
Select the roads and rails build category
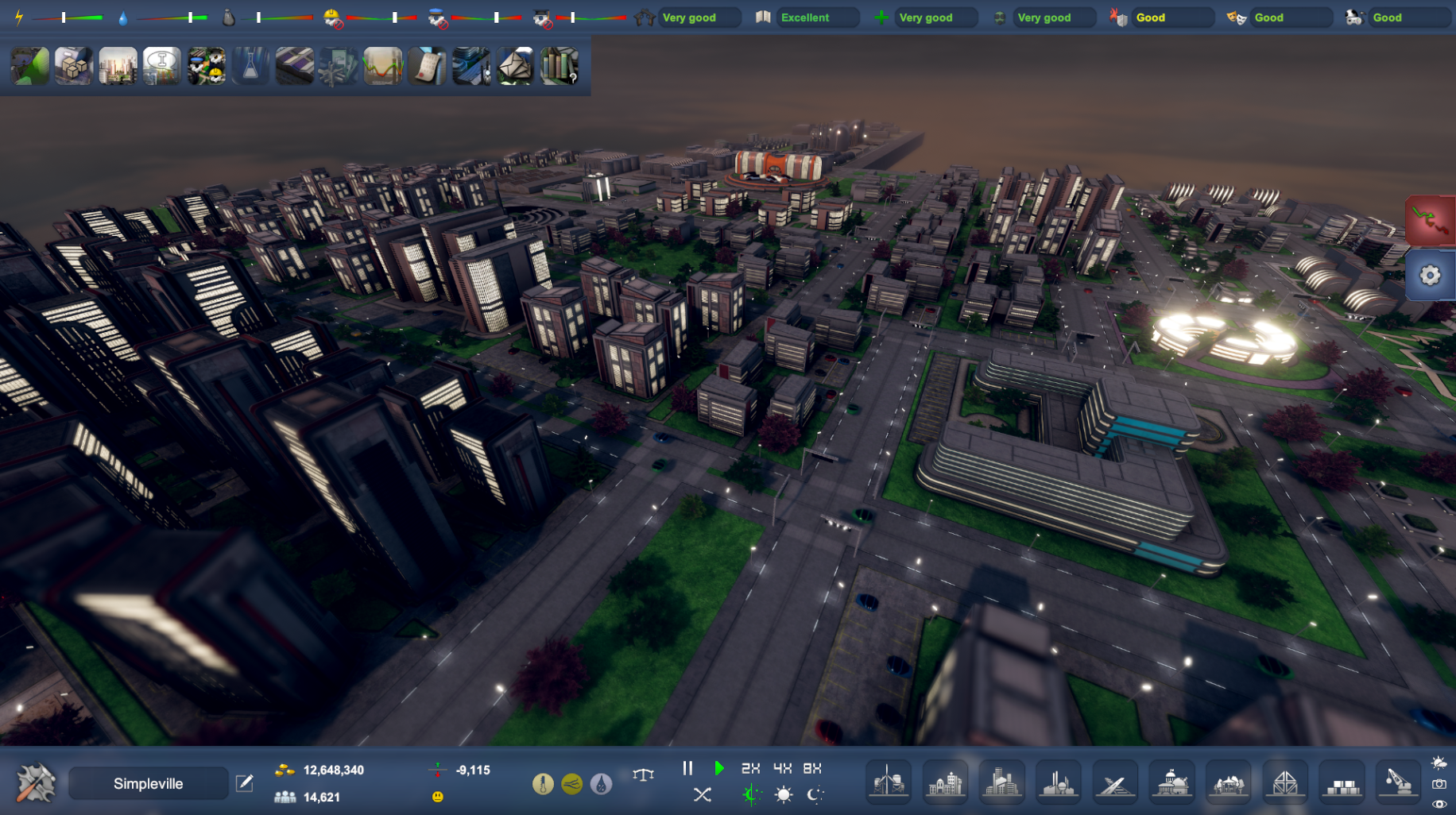coord(1115,782)
